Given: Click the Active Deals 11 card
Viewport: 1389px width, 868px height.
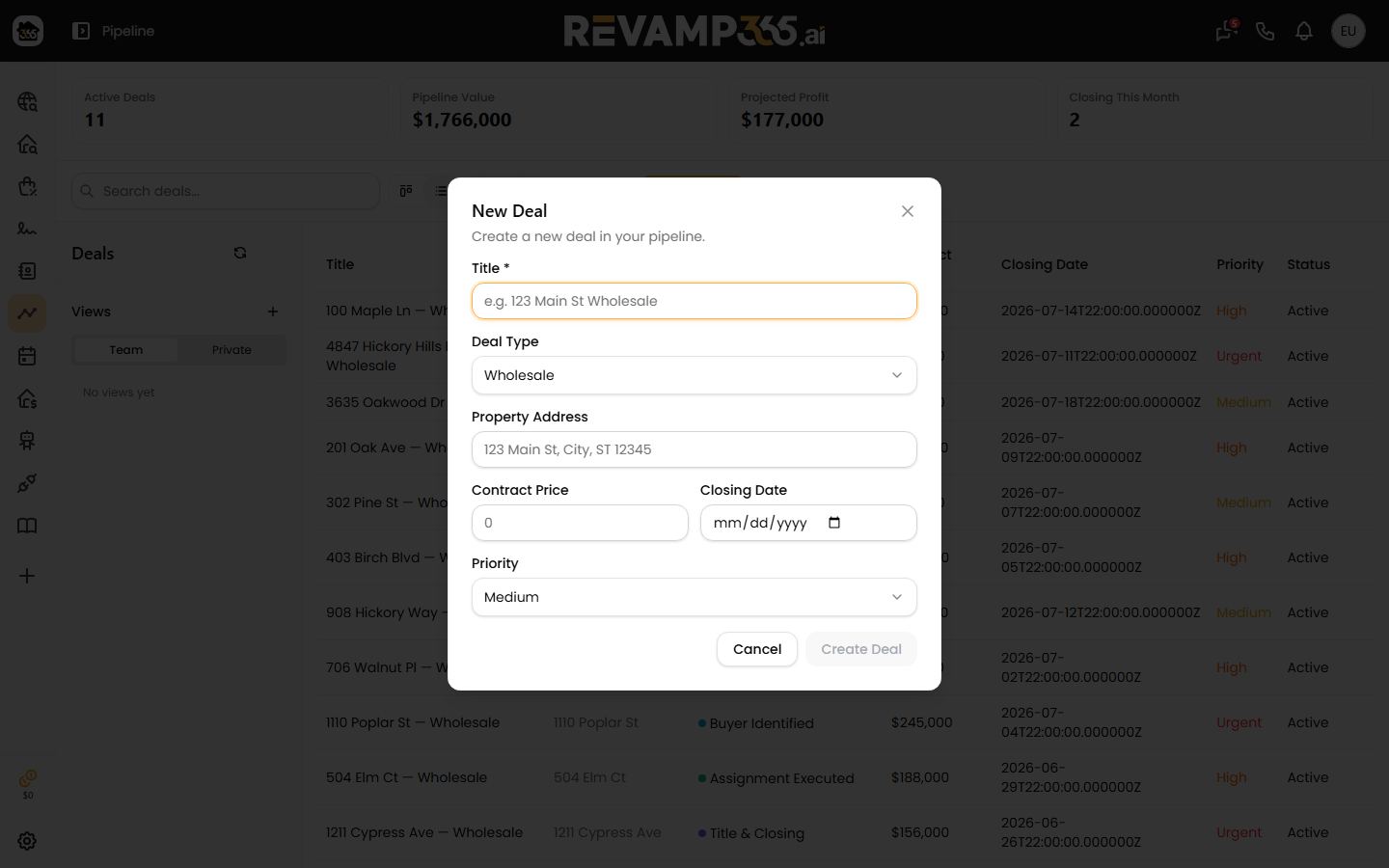Looking at the screenshot, I should 231,111.
